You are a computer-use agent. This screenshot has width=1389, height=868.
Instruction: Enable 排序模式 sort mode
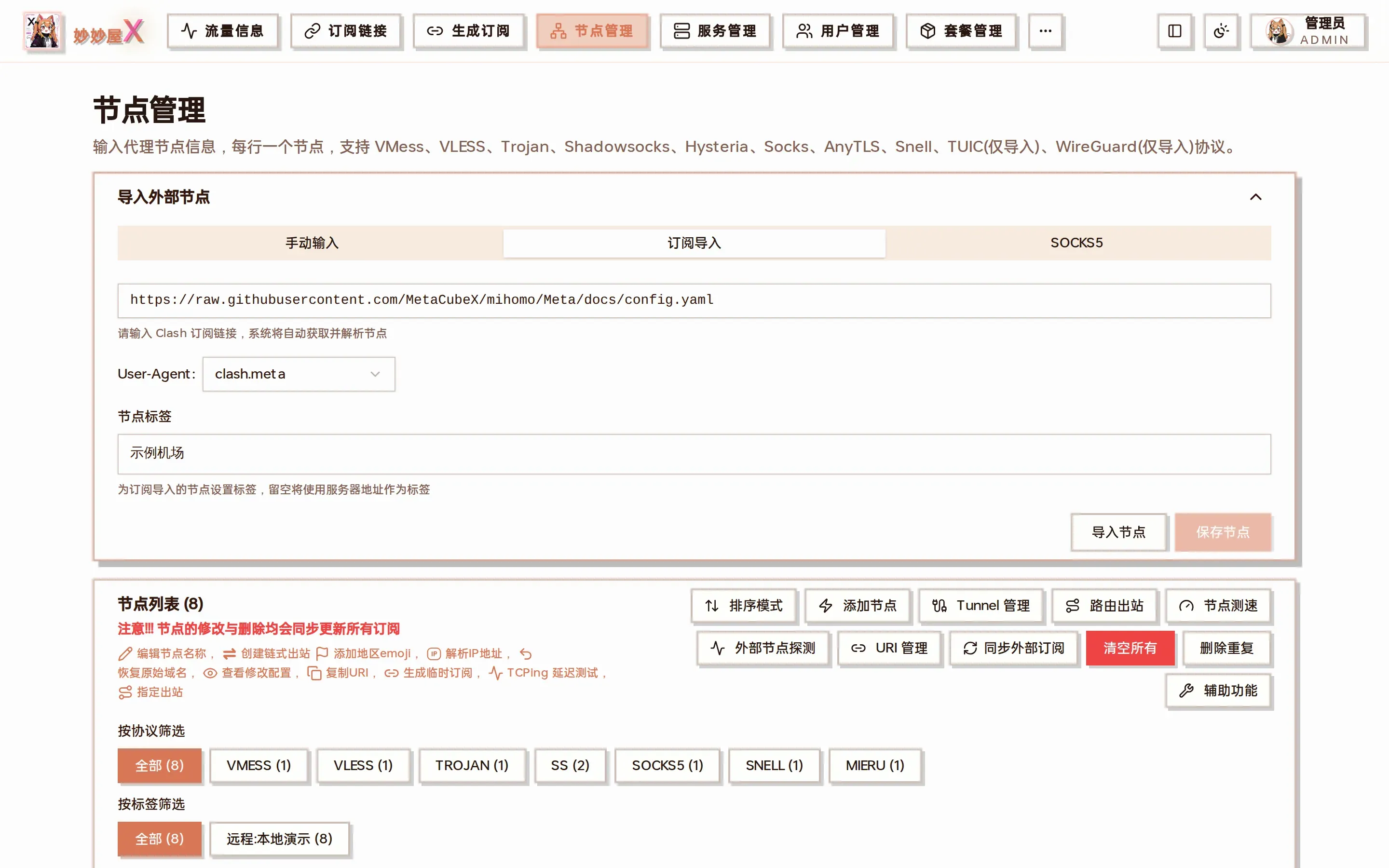[743, 605]
